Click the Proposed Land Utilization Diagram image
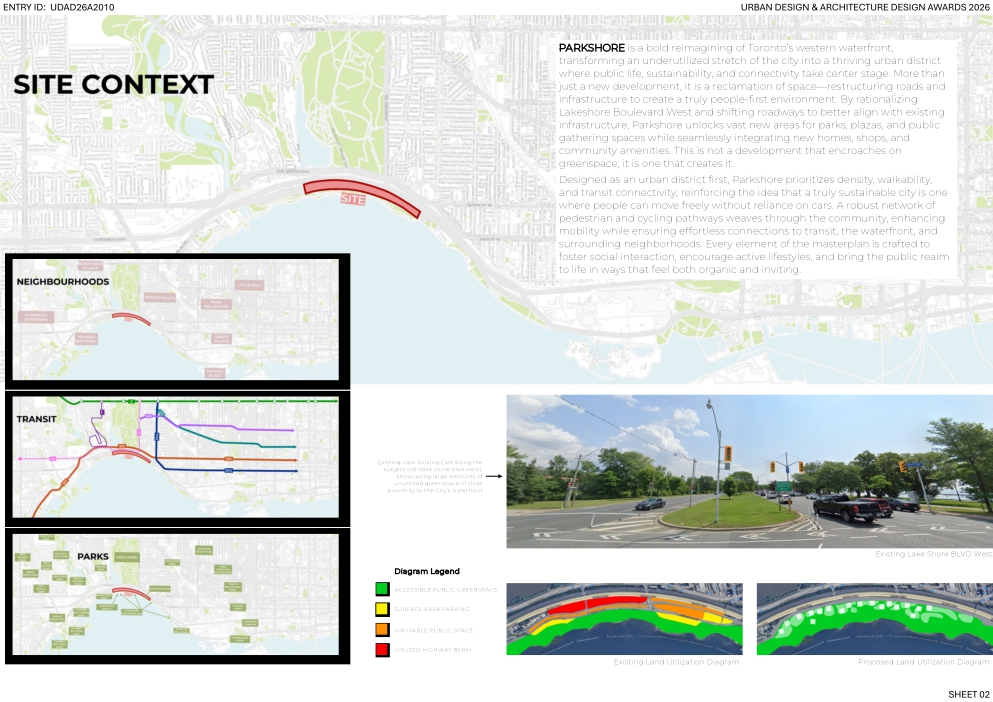Viewport: 993px width, 702px height. pyautogui.click(x=873, y=619)
